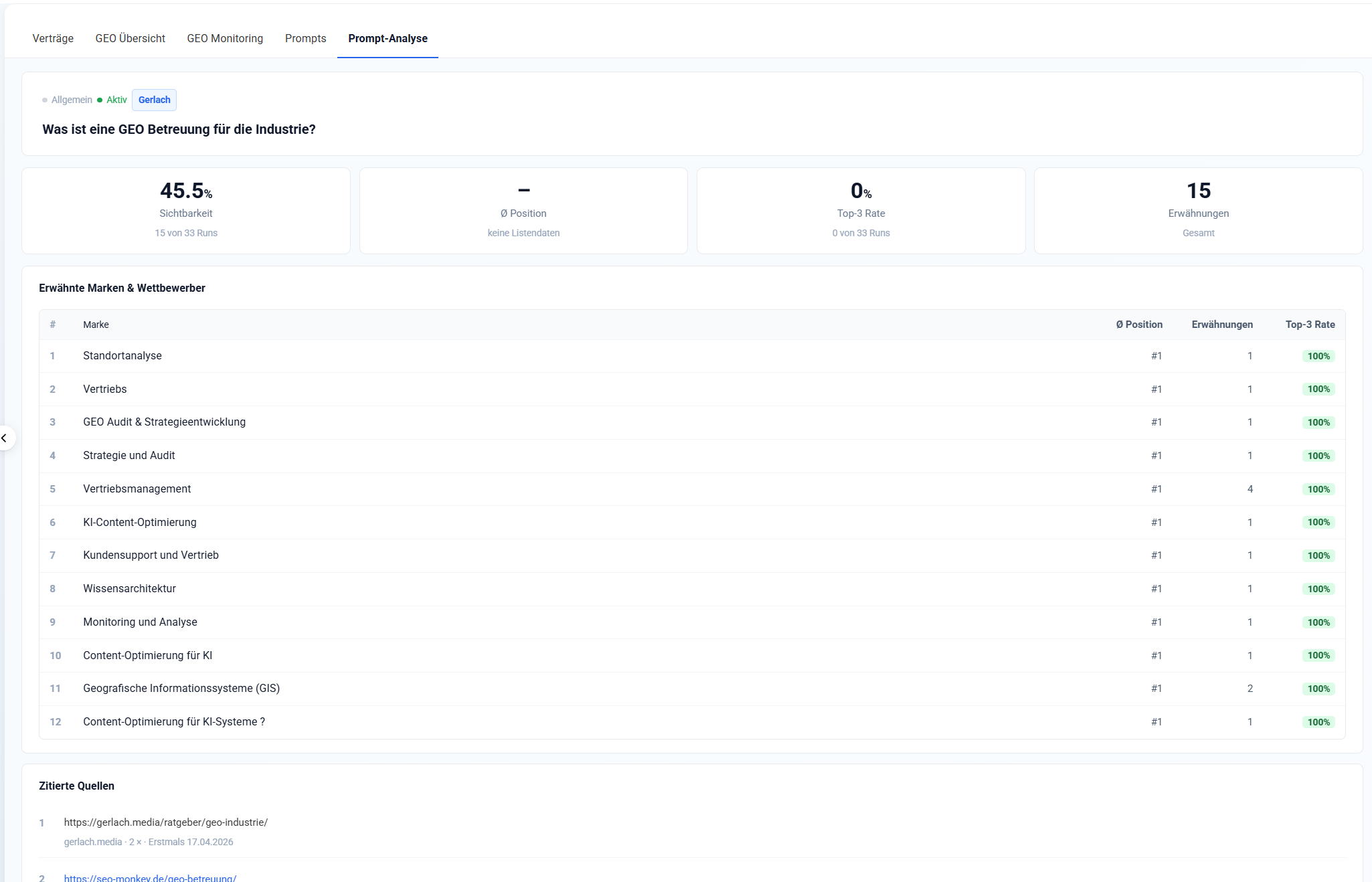Screen dimensions: 1372x882
Task: Click the sidebar collapse chevron arrow
Action: pos(5,438)
